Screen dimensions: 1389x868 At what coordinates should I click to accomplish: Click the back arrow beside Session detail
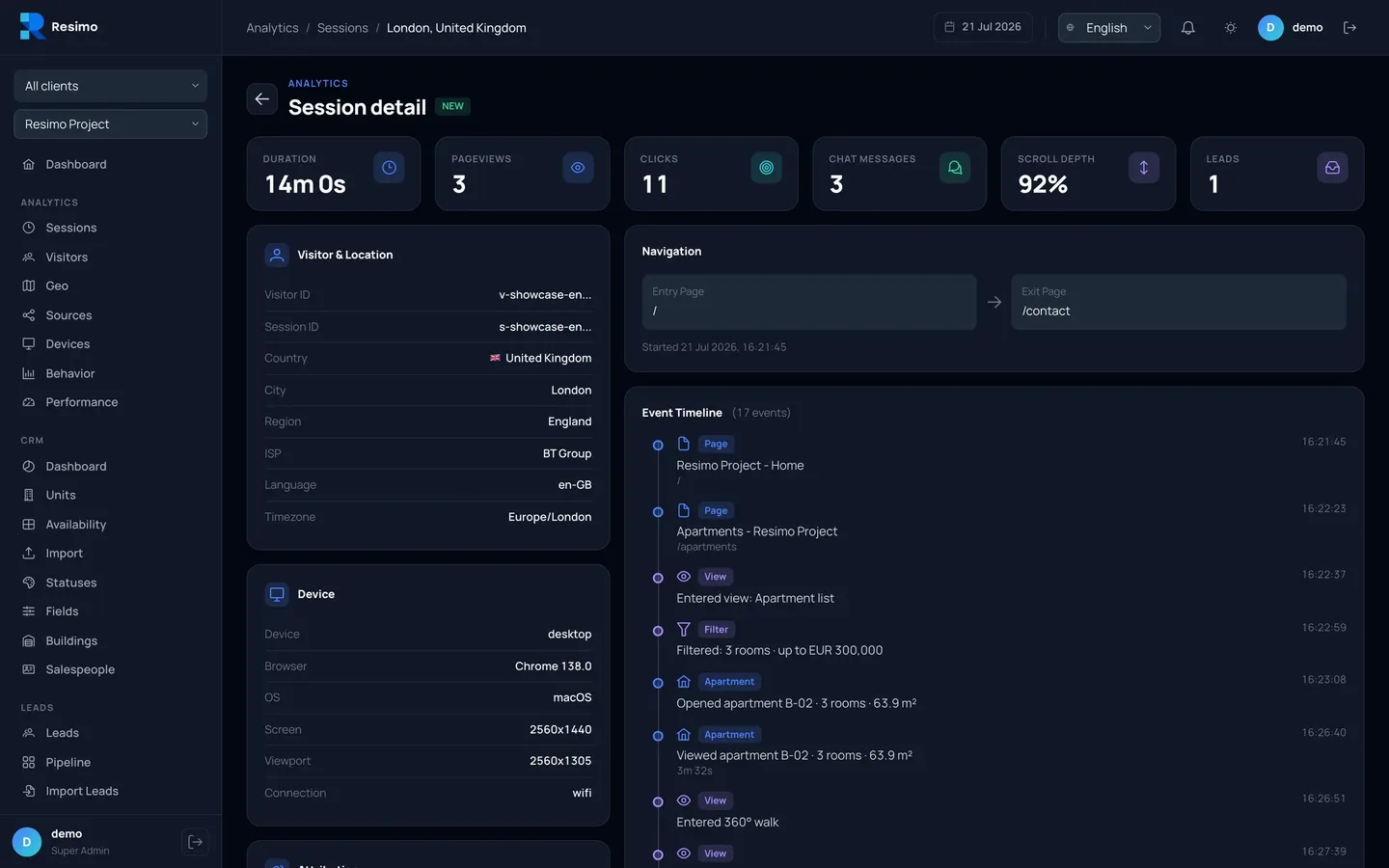click(261, 99)
